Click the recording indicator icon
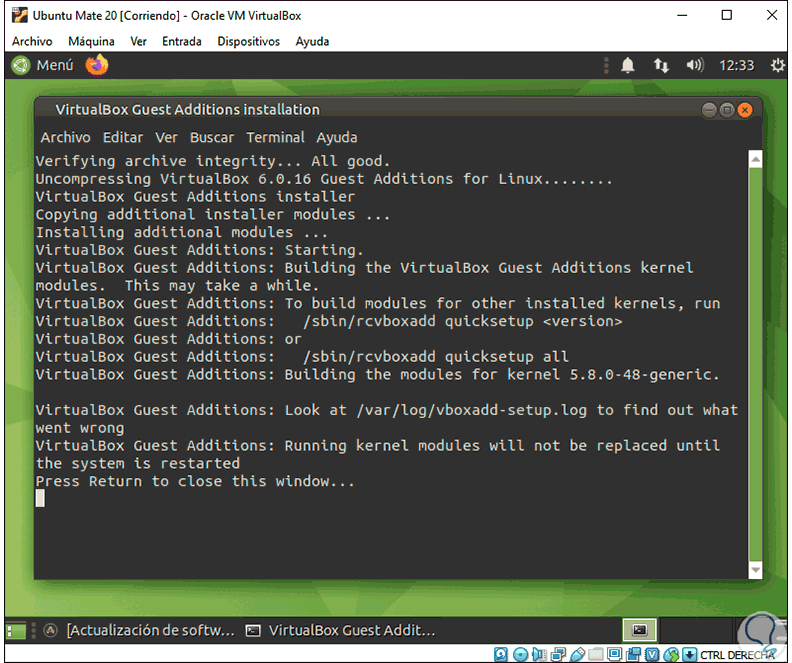792x663 pixels. [x=633, y=654]
